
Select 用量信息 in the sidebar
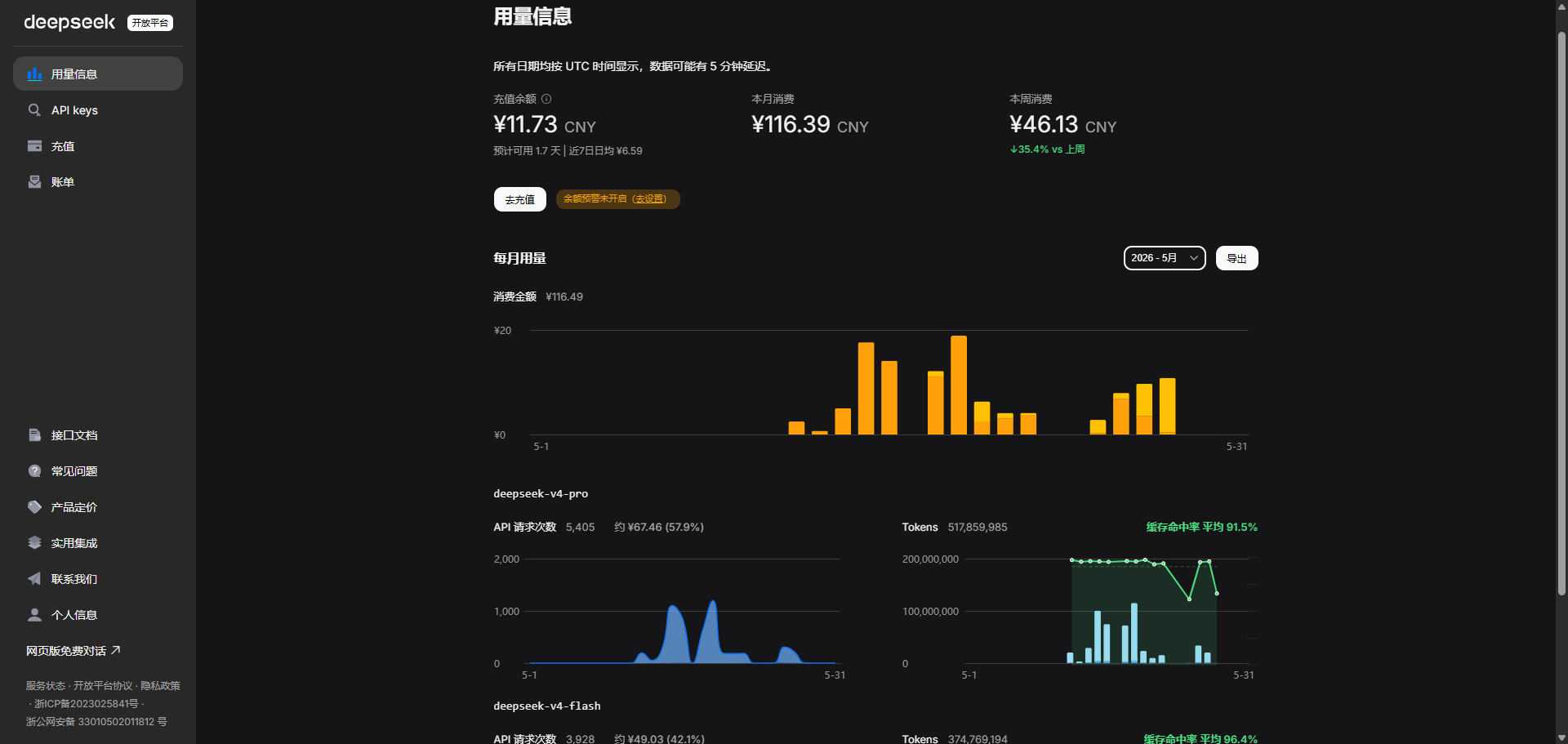click(98, 74)
